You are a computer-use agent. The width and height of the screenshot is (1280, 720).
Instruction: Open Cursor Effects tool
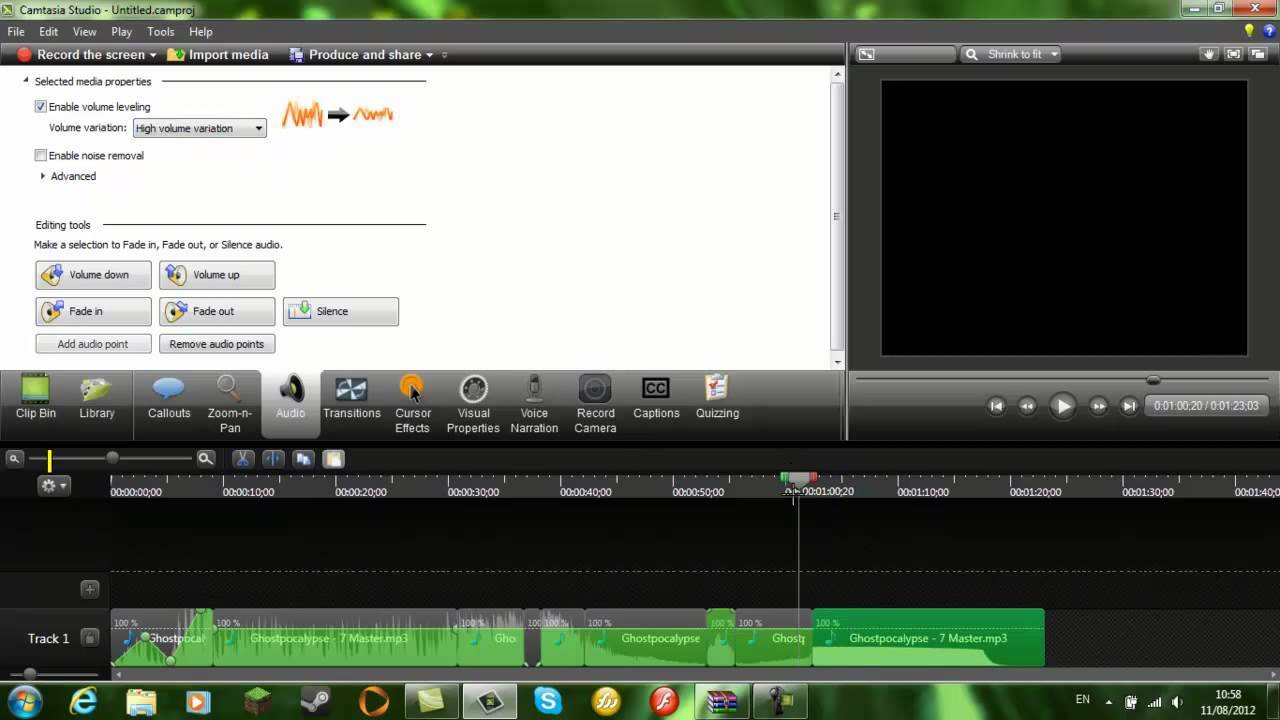[x=412, y=404]
